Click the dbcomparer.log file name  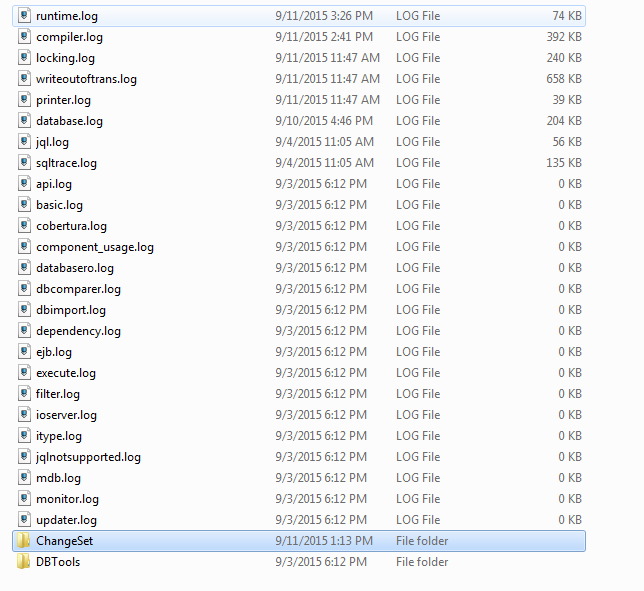pyautogui.click(x=78, y=289)
